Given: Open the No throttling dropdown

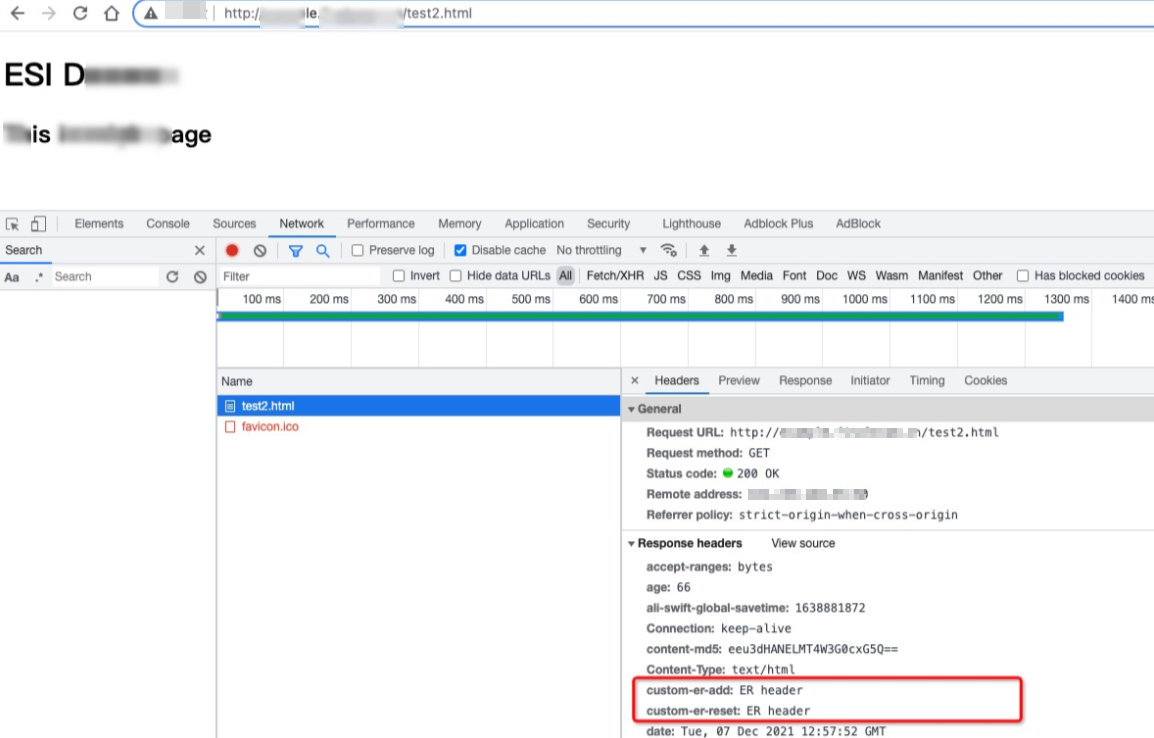Looking at the screenshot, I should (x=601, y=250).
